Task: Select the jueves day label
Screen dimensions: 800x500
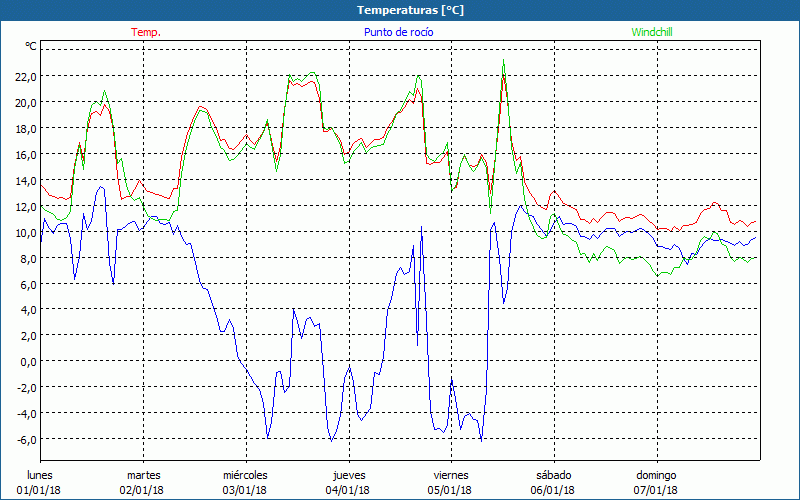Action: [347, 475]
